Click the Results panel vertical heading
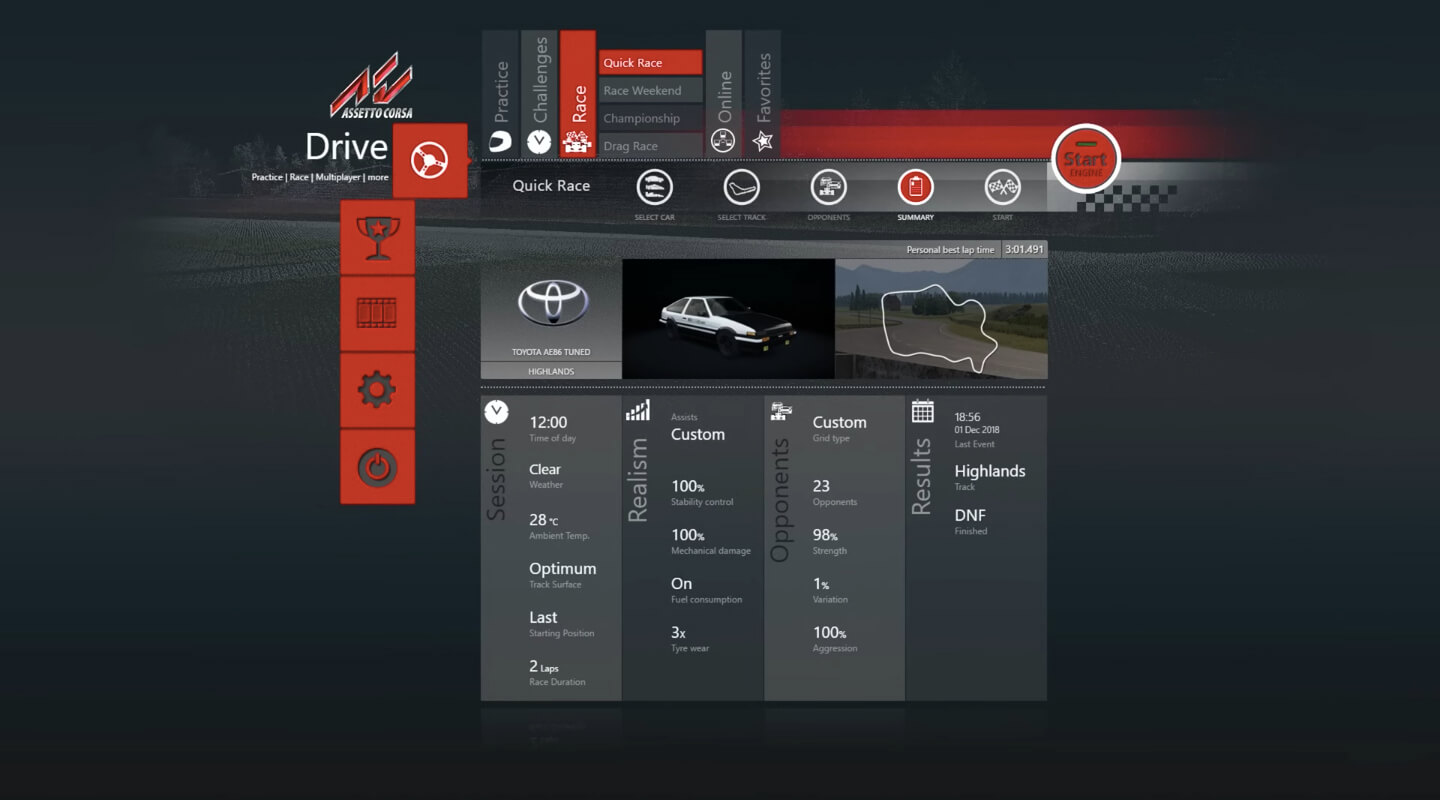 [x=921, y=476]
